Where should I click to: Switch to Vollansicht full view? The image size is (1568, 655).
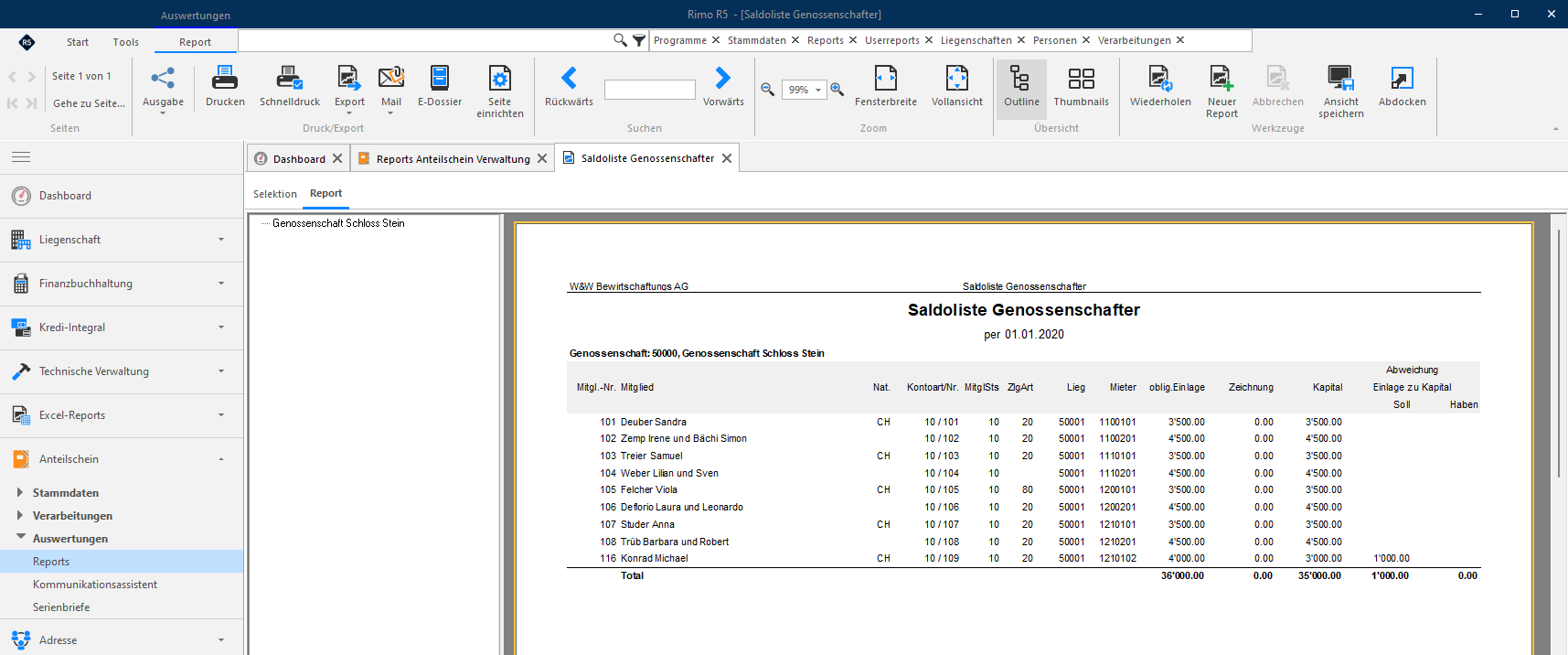[957, 87]
